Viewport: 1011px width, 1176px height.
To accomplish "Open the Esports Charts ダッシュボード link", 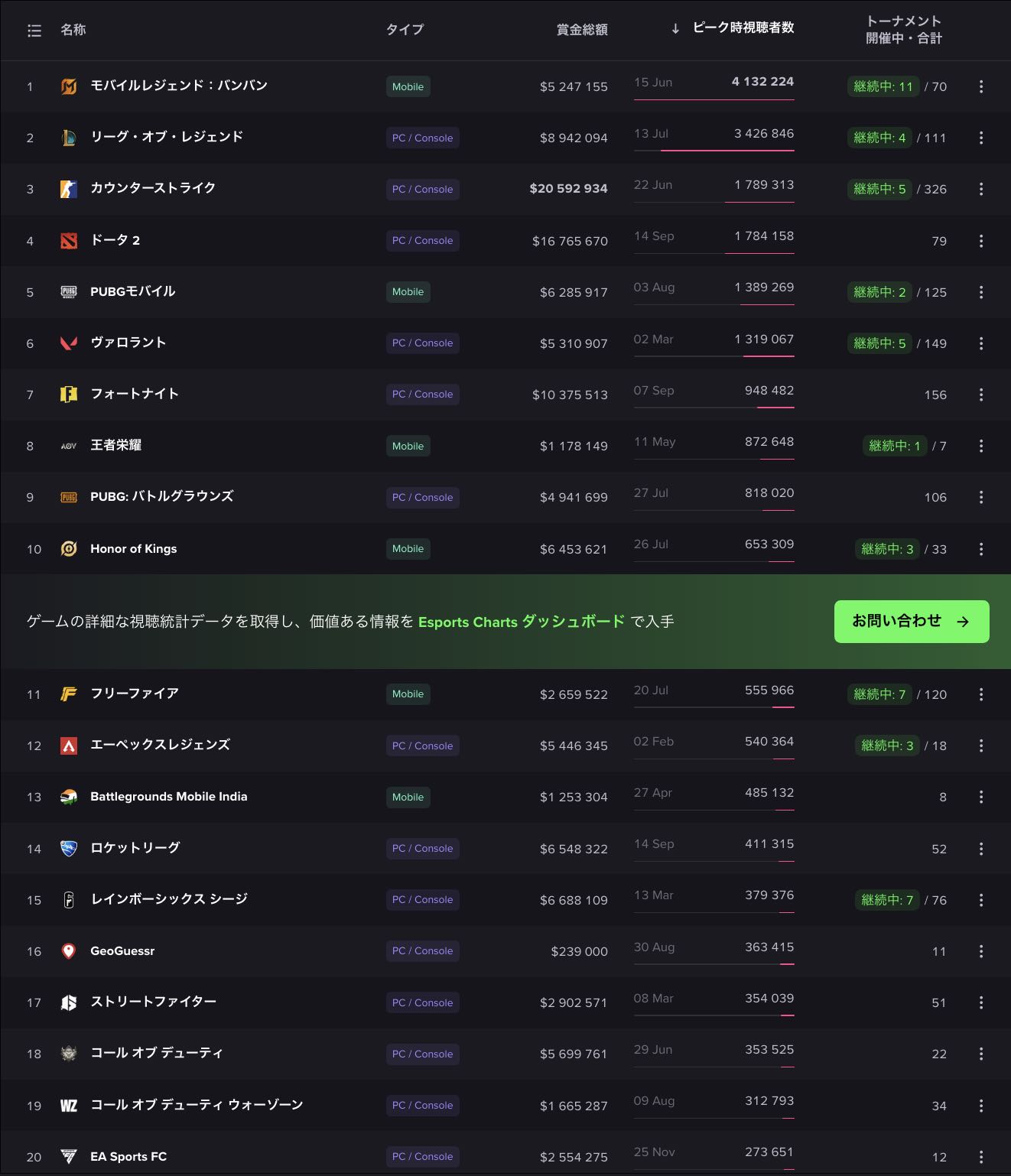I will point(522,622).
